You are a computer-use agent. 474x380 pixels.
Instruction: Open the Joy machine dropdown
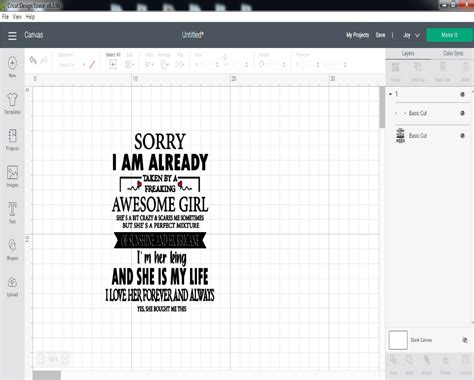tap(411, 35)
